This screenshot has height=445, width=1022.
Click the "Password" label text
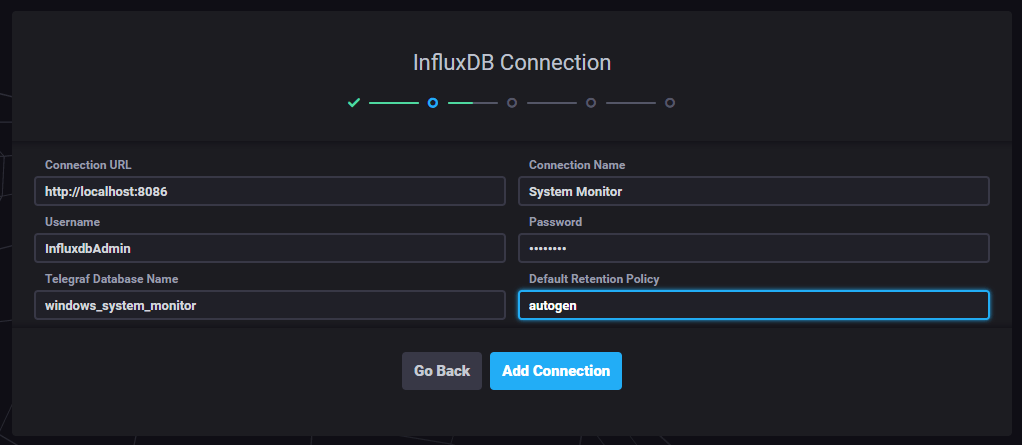(555, 222)
